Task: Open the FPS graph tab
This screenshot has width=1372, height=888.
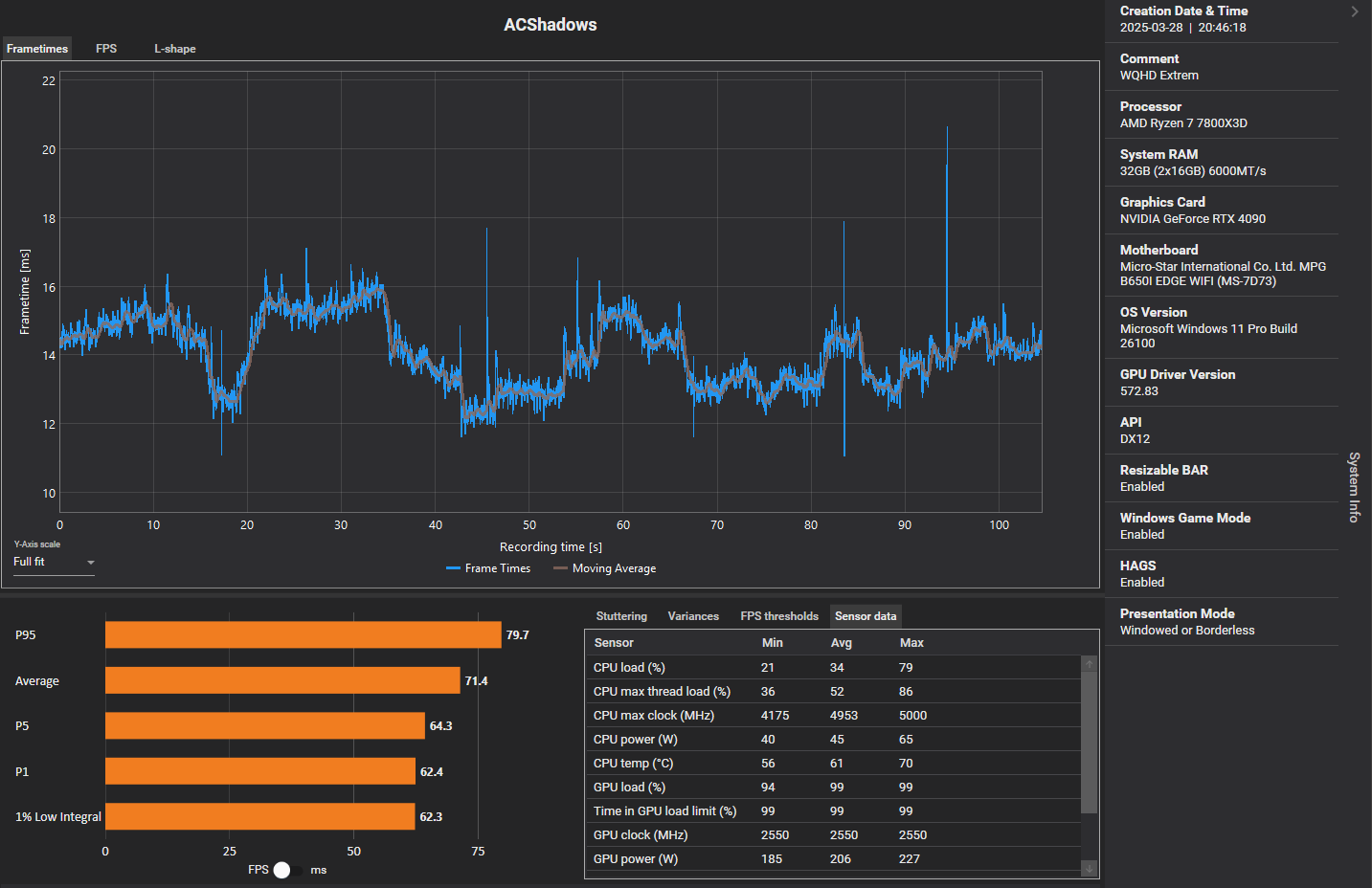Action: coord(106,49)
